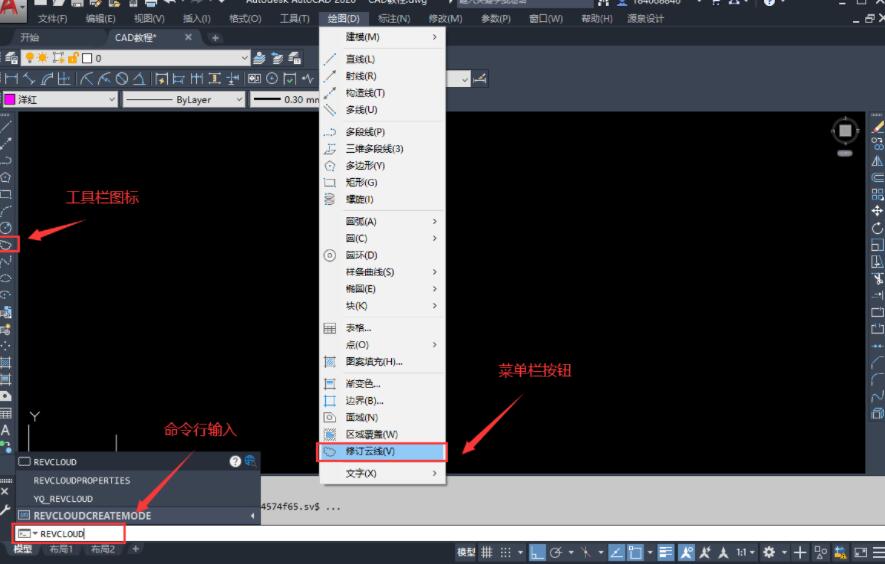Screen dimensions: 885x564
Task: Click the radius dimension toolbar icon
Action: tap(86, 79)
